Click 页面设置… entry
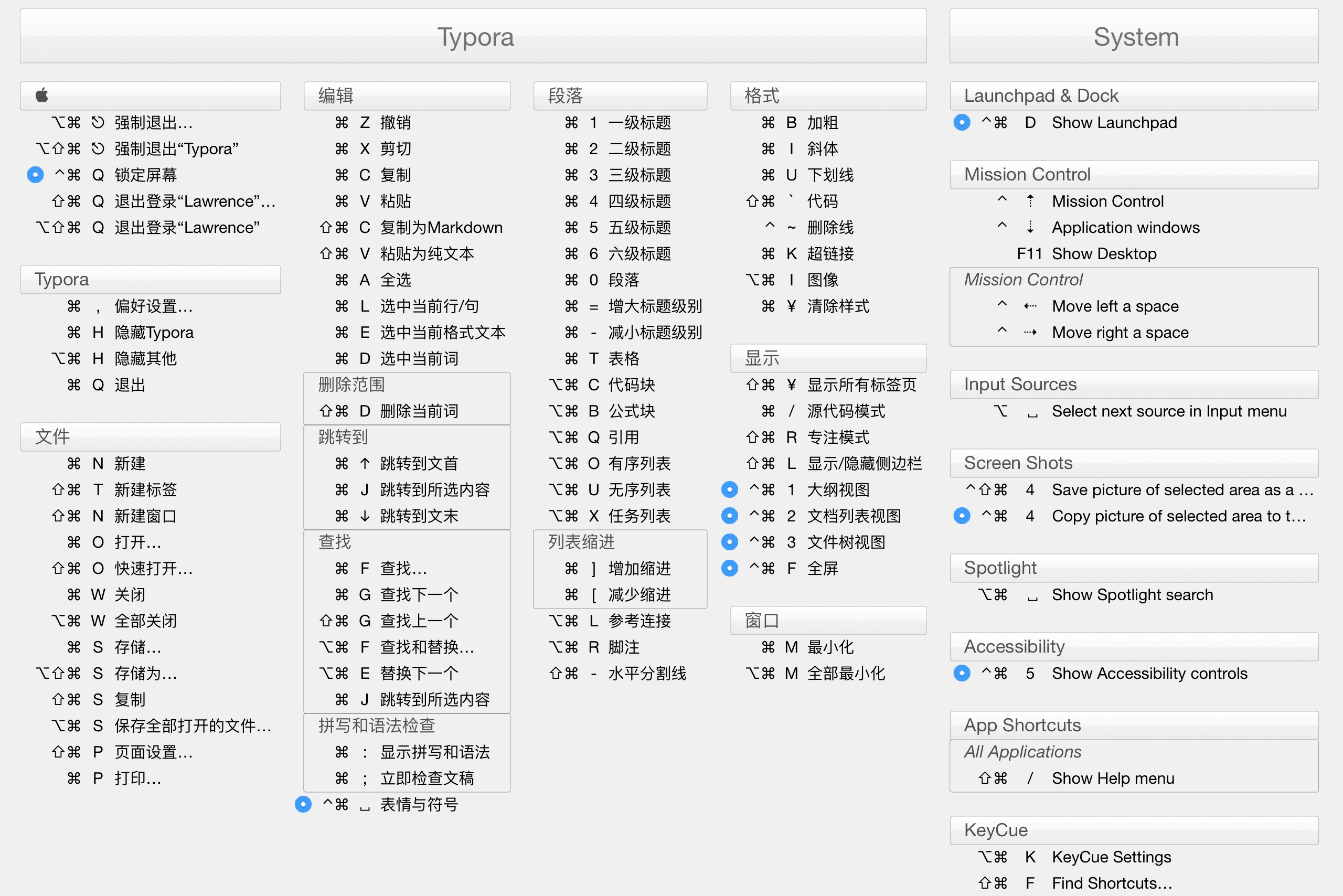Screen dimensions: 1343x896 point(122,752)
